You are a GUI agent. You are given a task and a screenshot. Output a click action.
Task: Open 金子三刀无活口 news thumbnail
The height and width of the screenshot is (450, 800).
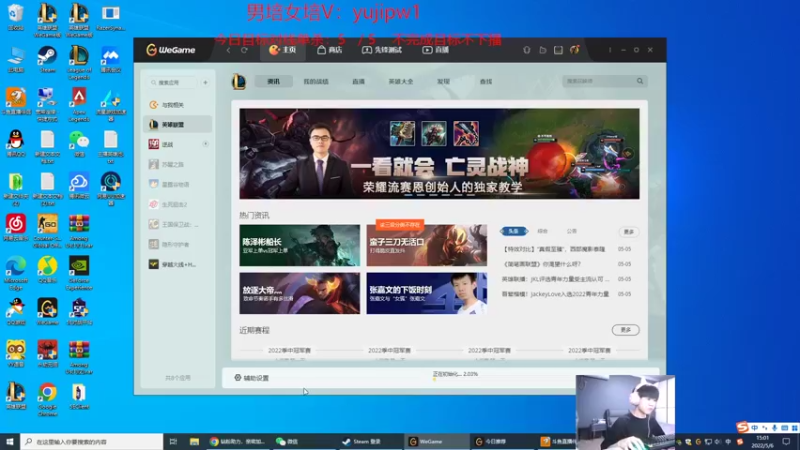pos(427,245)
